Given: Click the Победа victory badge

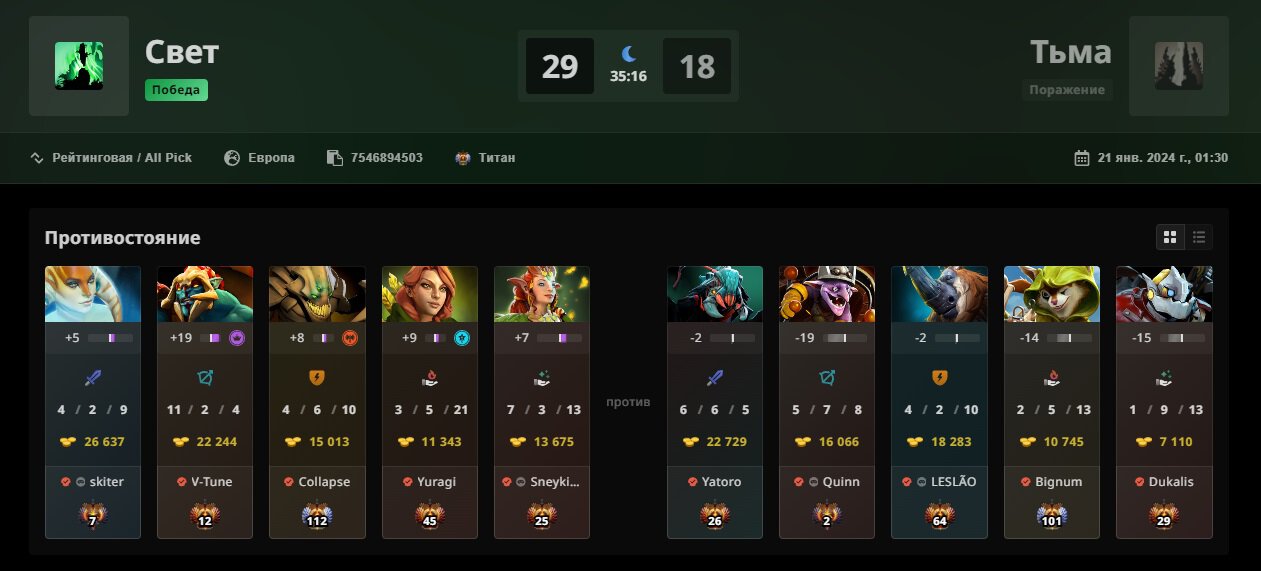Looking at the screenshot, I should 176,90.
